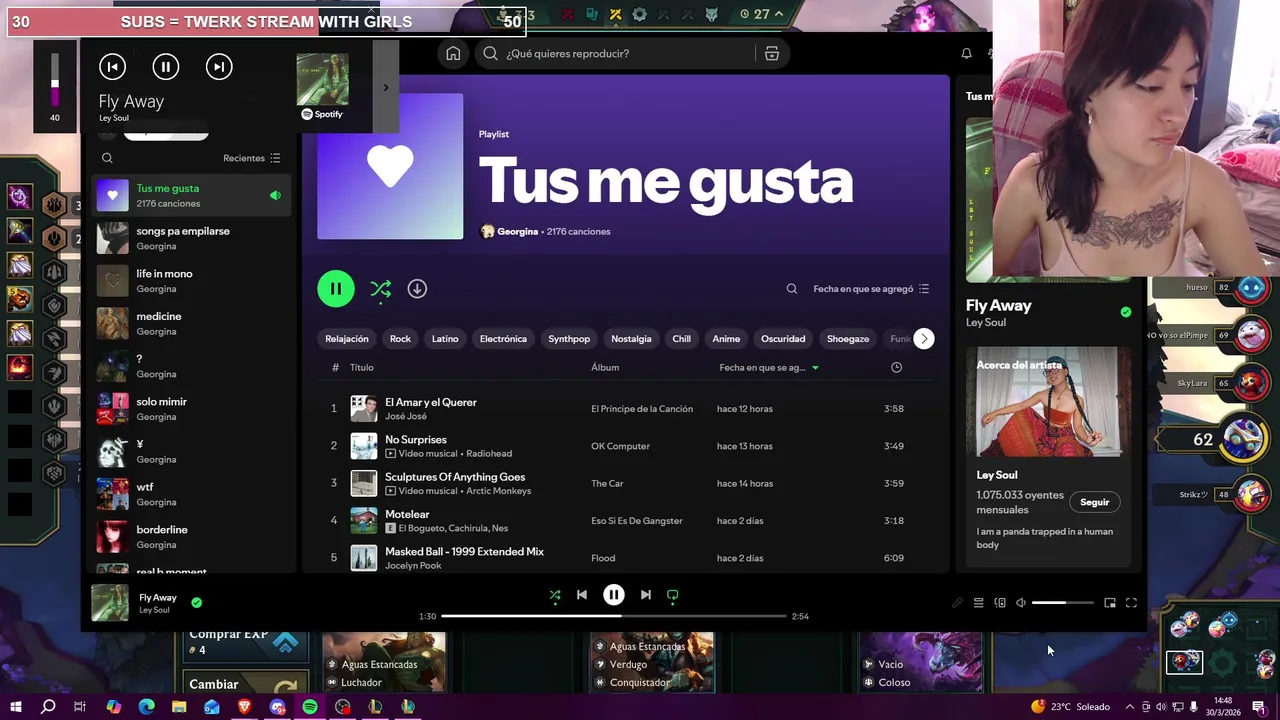Viewport: 1280px width, 720px height.
Task: Open 'medicine' playlist in sidebar
Action: pyautogui.click(x=191, y=323)
